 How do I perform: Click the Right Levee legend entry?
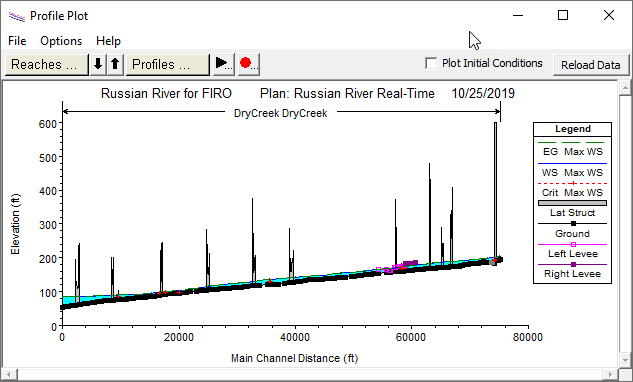(572, 273)
